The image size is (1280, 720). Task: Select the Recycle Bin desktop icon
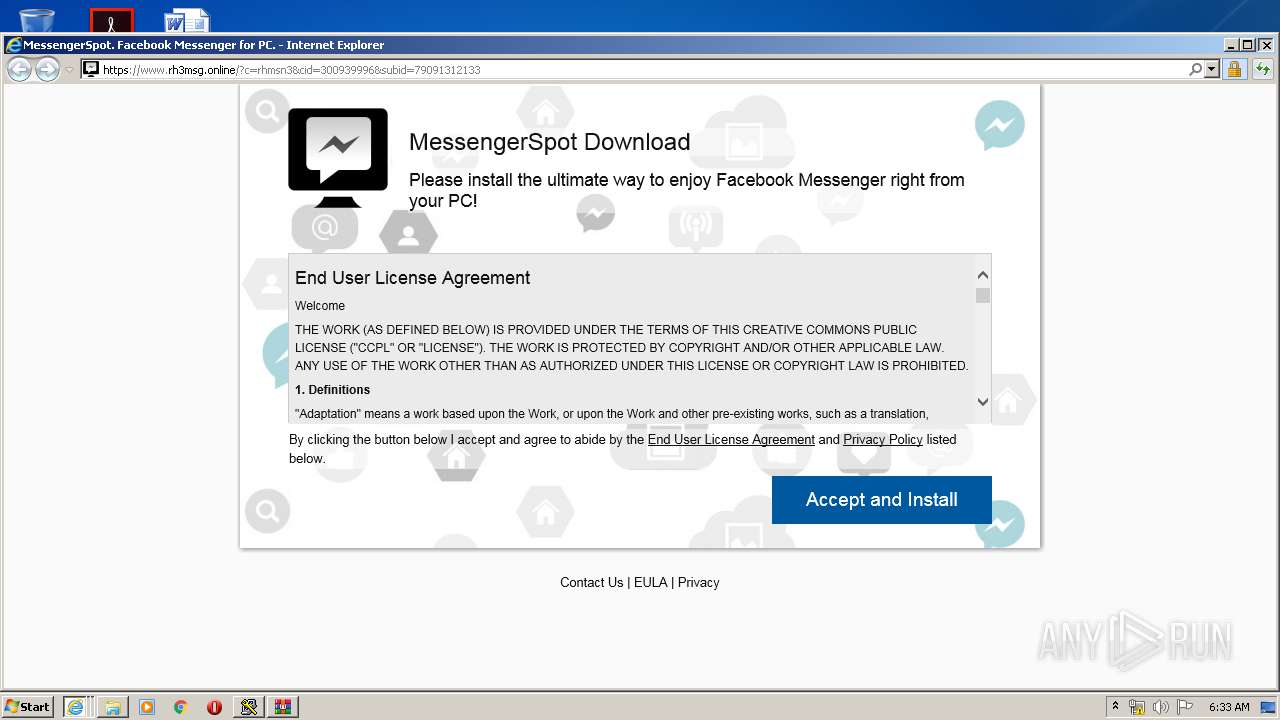37,19
